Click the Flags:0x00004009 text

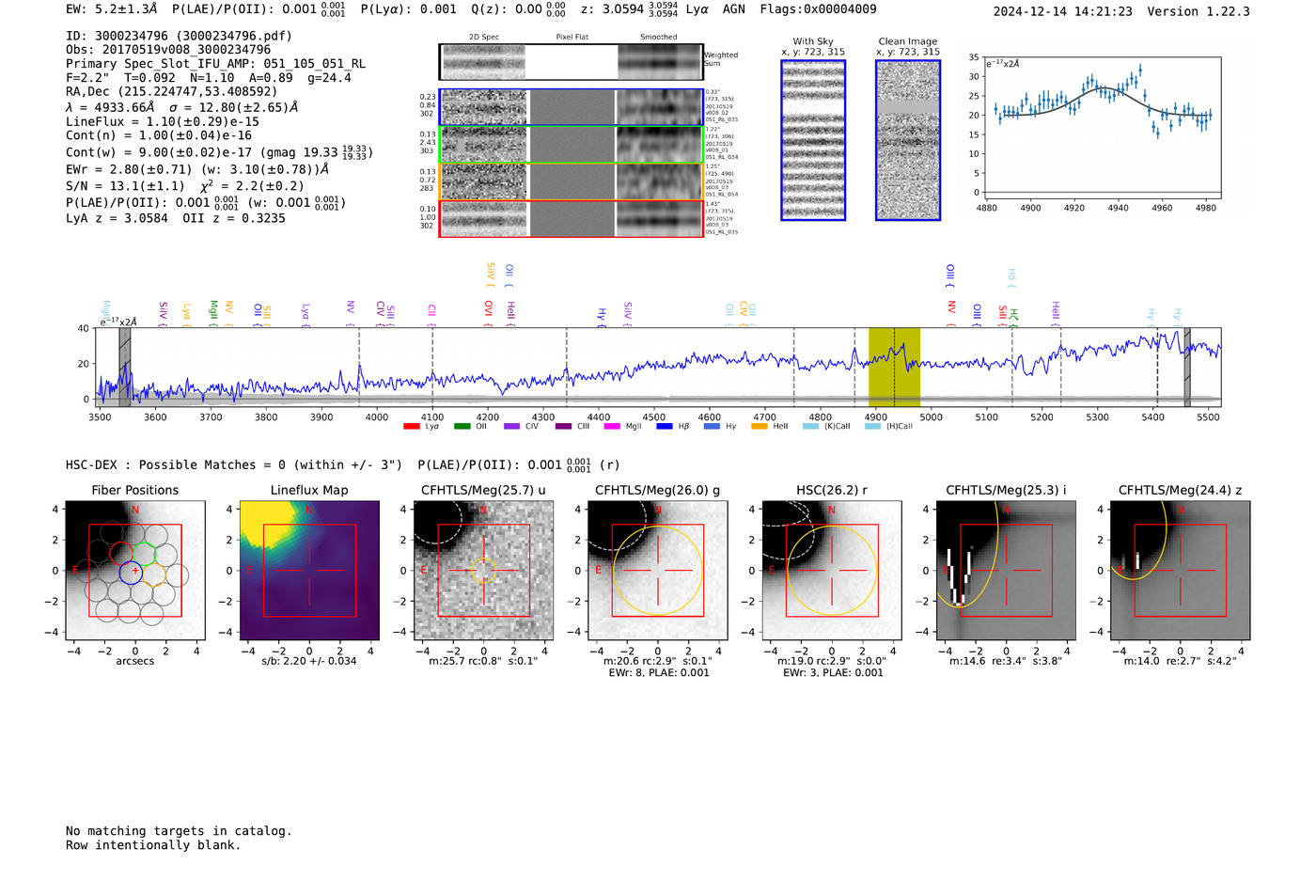pos(818,9)
